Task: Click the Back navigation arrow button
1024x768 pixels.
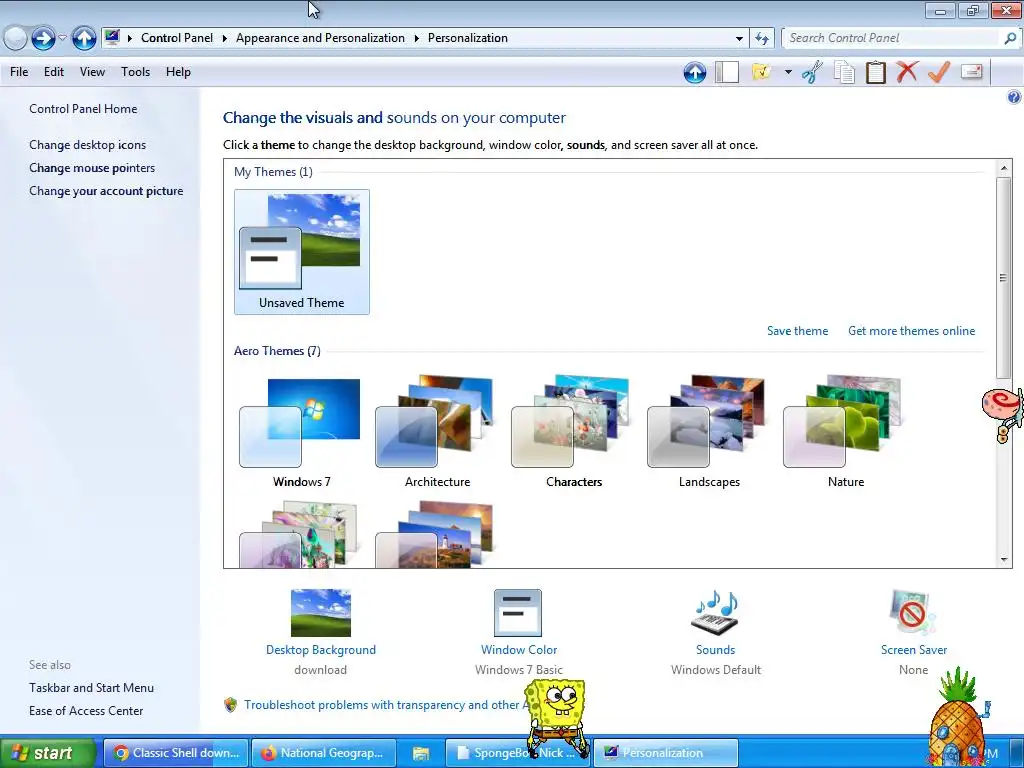Action: (x=15, y=38)
